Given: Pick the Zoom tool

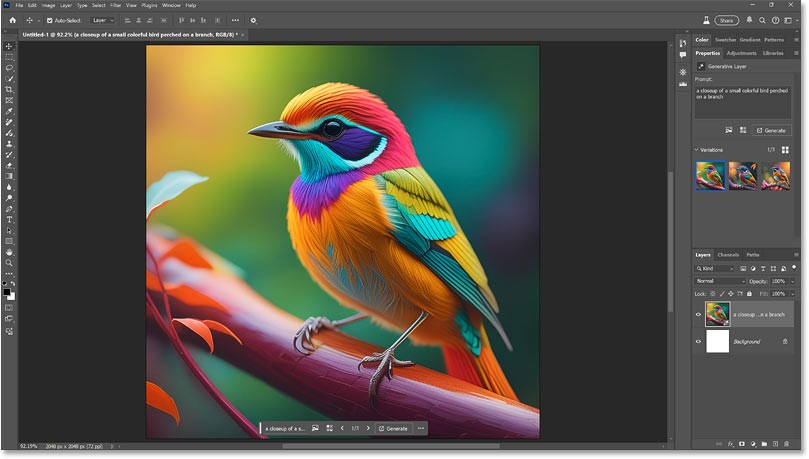Looking at the screenshot, I should pyautogui.click(x=9, y=263).
